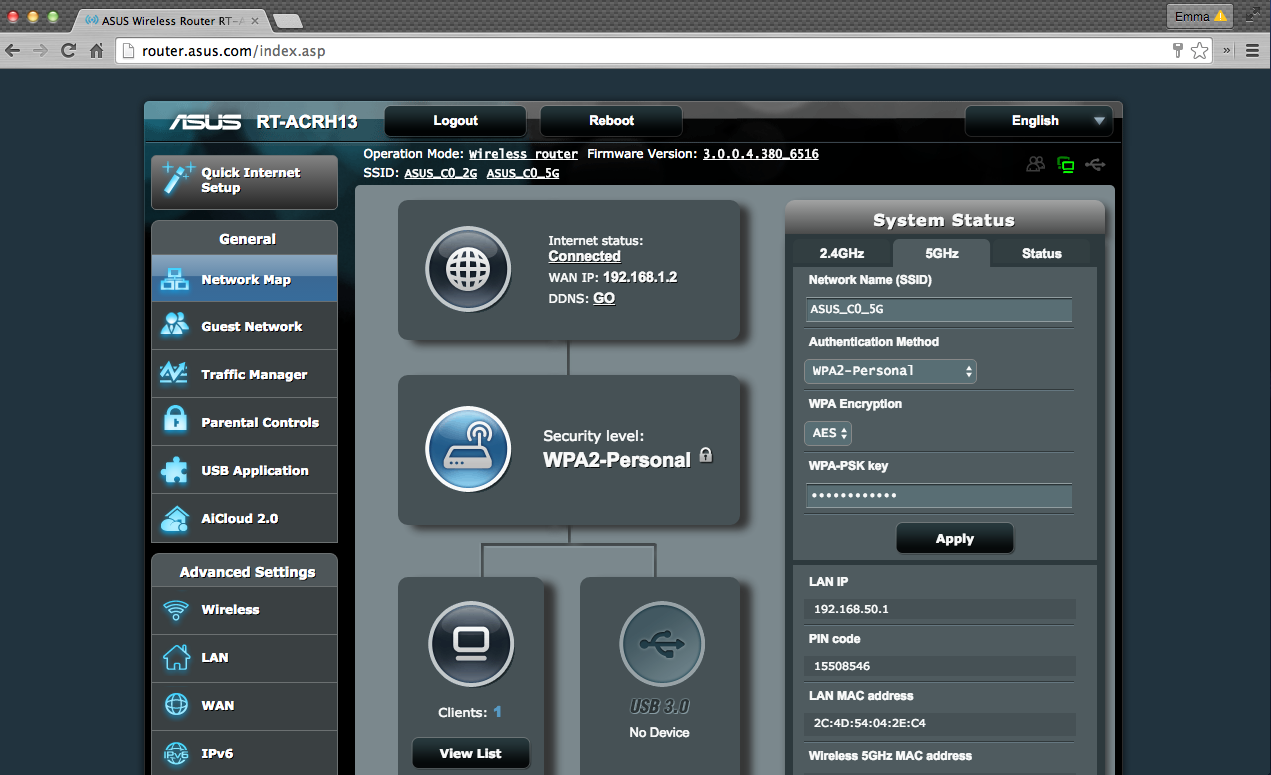This screenshot has width=1271, height=775.
Task: Click the wireless router icon
Action: pos(468,449)
